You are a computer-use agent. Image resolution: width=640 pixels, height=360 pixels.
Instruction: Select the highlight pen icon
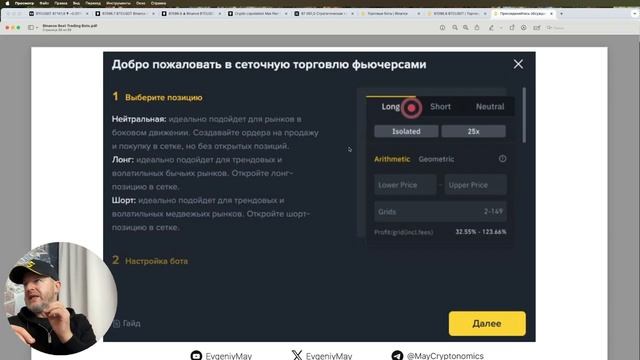[x=491, y=28]
